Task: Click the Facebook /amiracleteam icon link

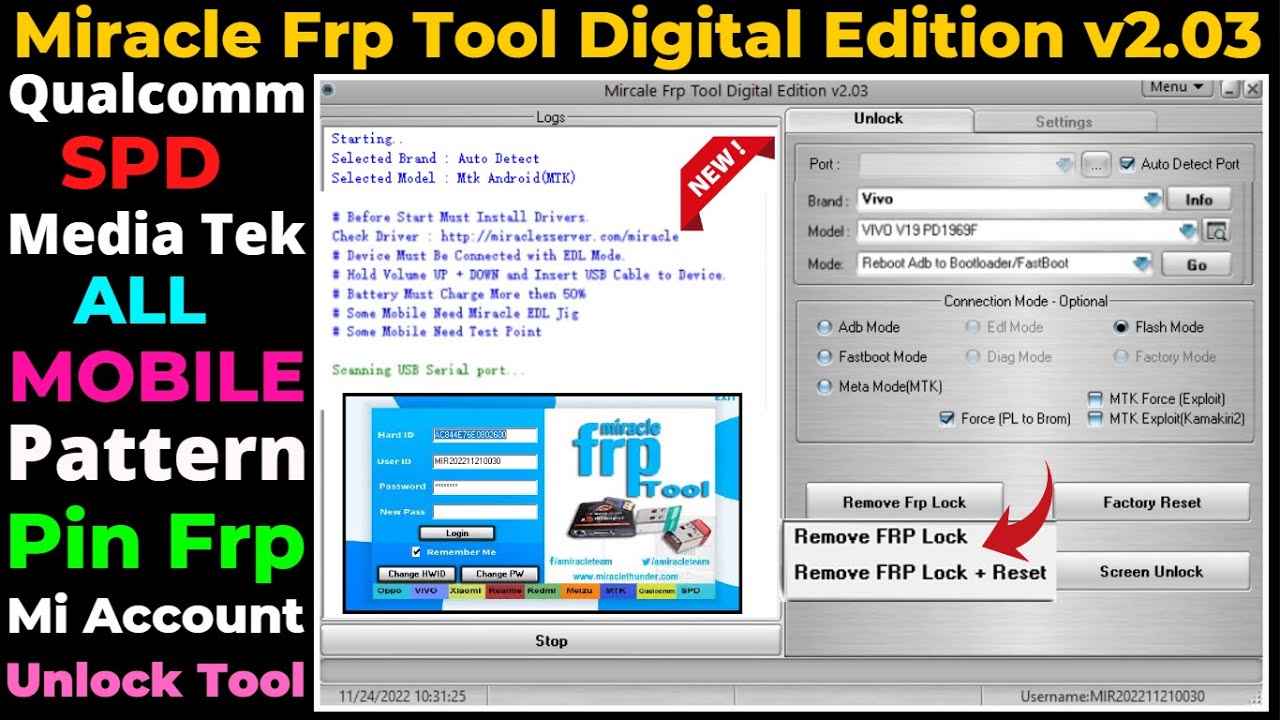Action: coord(582,562)
